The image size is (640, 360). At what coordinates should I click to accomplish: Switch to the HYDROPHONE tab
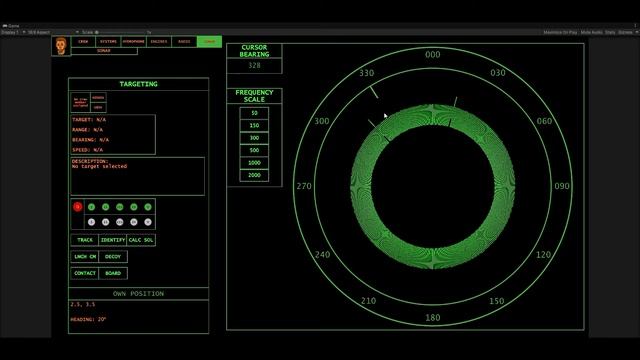pyautogui.click(x=133, y=42)
